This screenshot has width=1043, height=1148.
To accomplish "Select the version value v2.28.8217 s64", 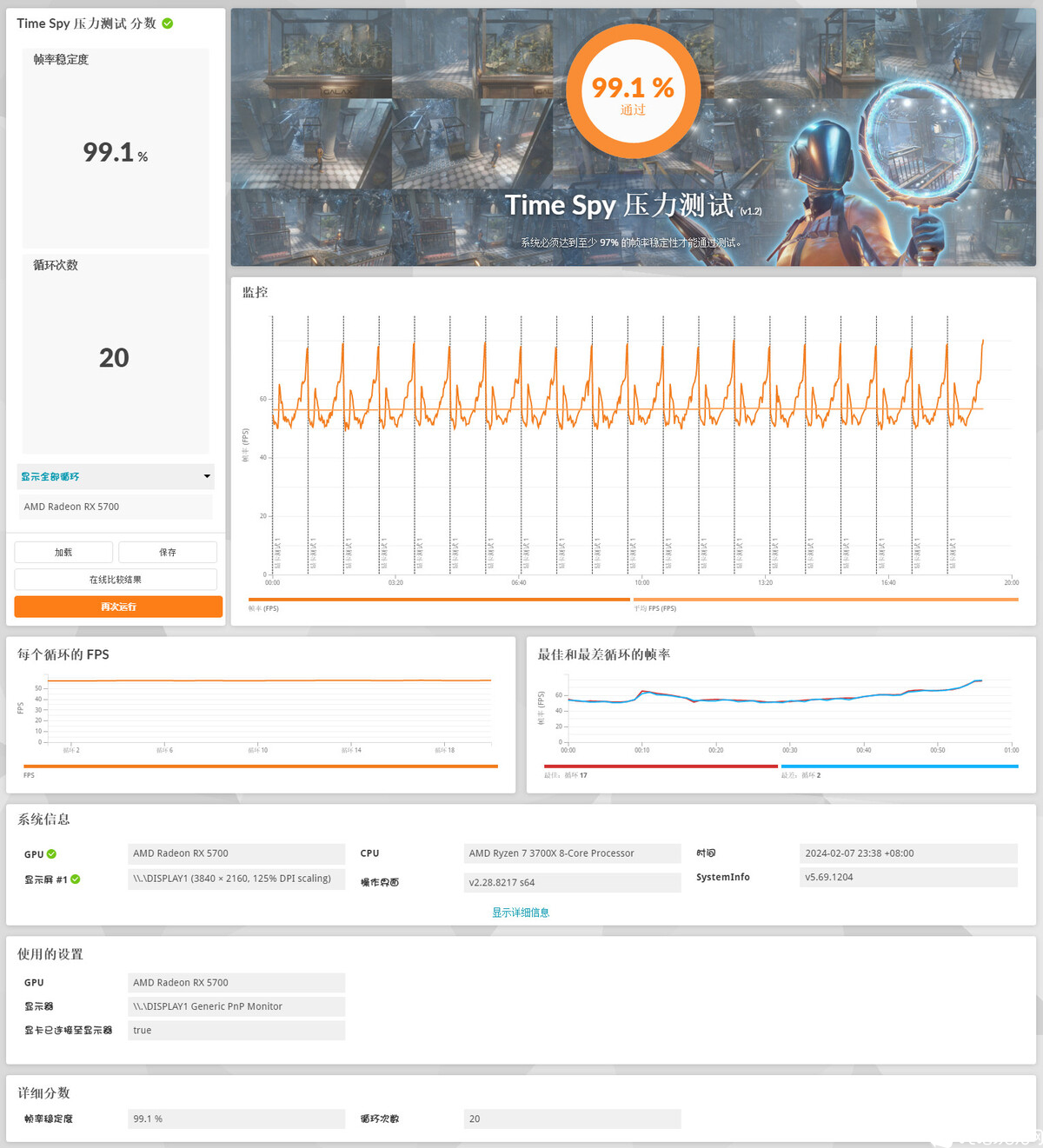I will [x=572, y=882].
